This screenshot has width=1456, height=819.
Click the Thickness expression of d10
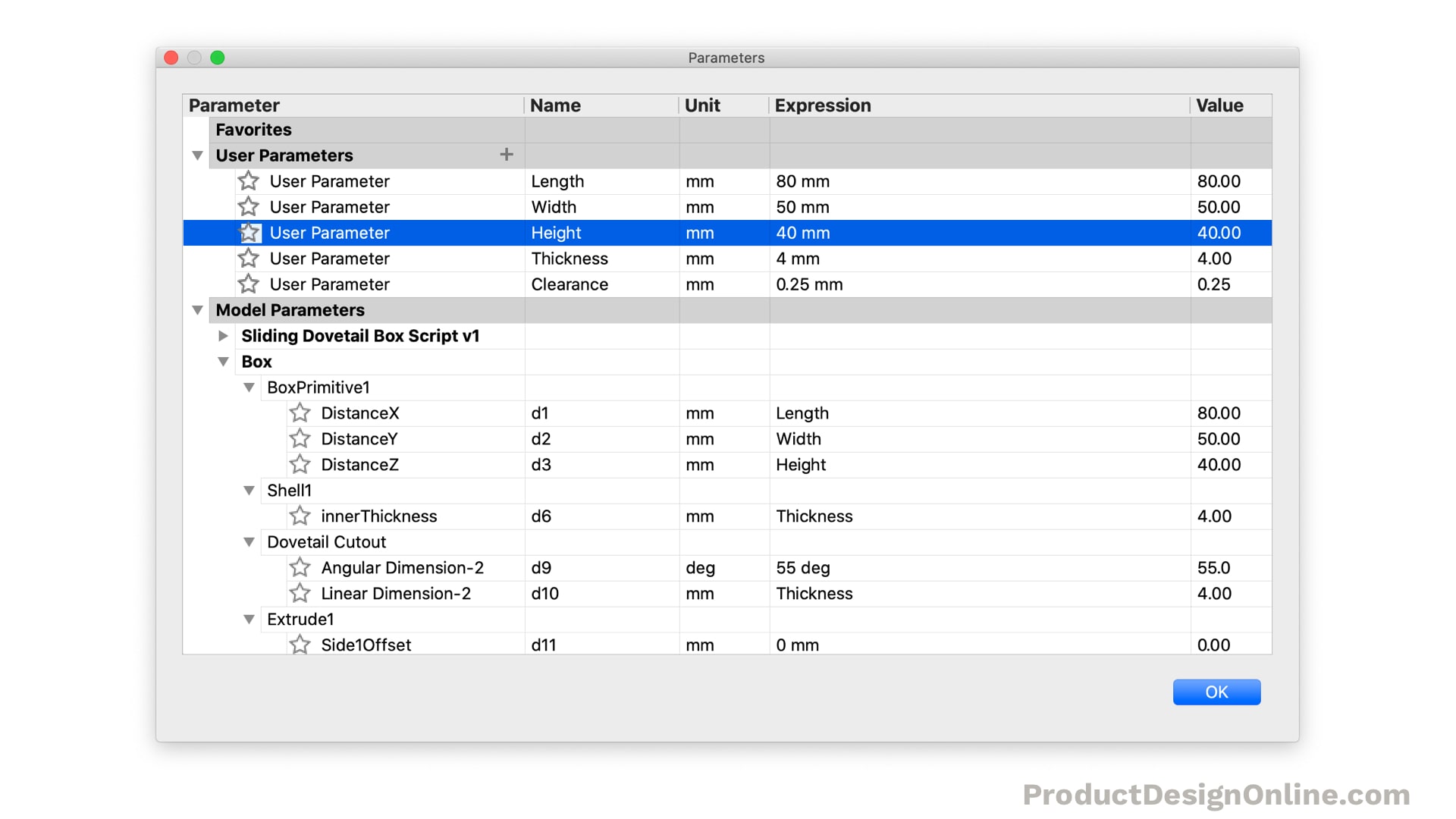coord(980,594)
